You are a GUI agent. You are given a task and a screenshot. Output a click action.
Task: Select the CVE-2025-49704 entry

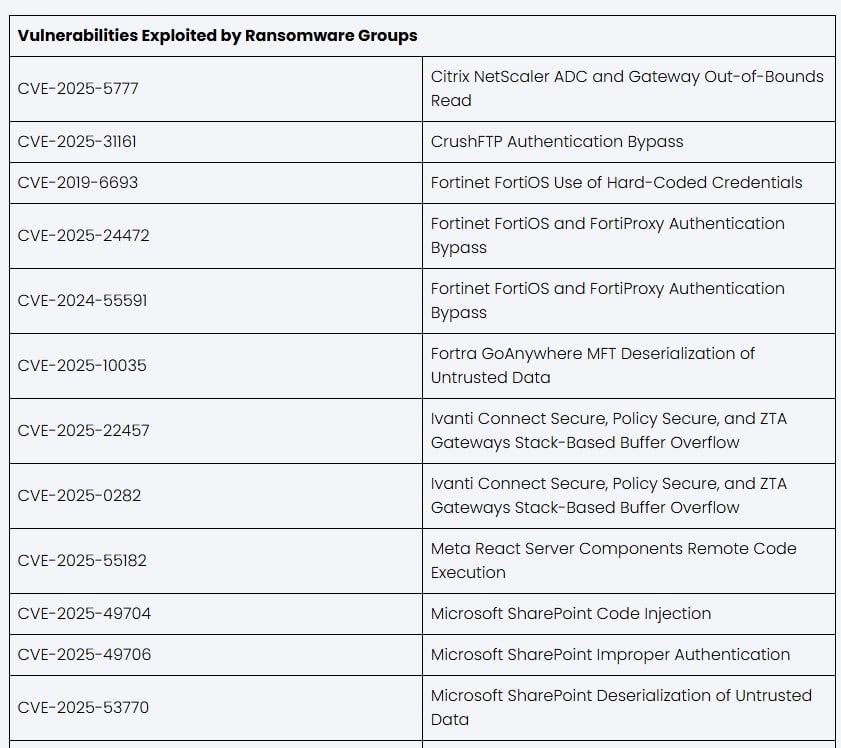coord(84,614)
